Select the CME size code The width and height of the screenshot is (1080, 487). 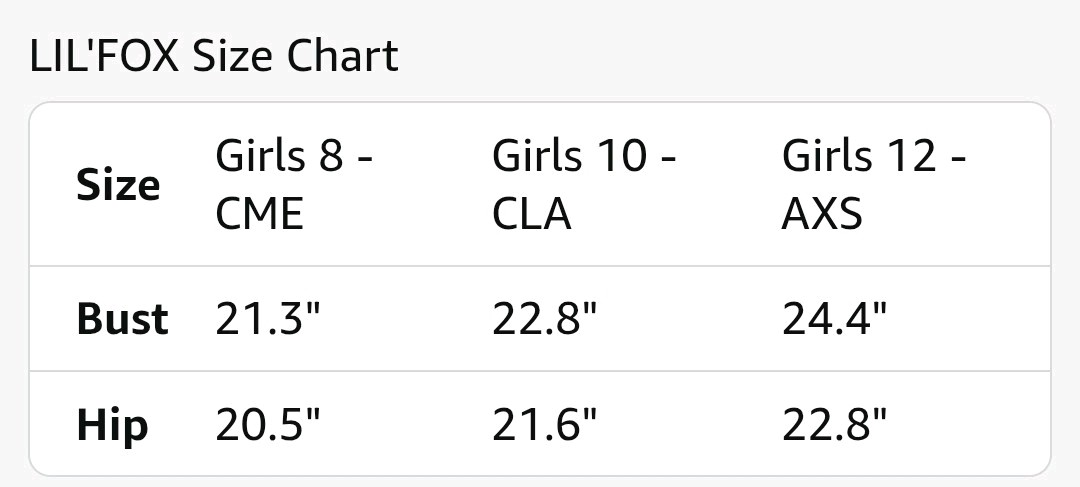pos(259,215)
